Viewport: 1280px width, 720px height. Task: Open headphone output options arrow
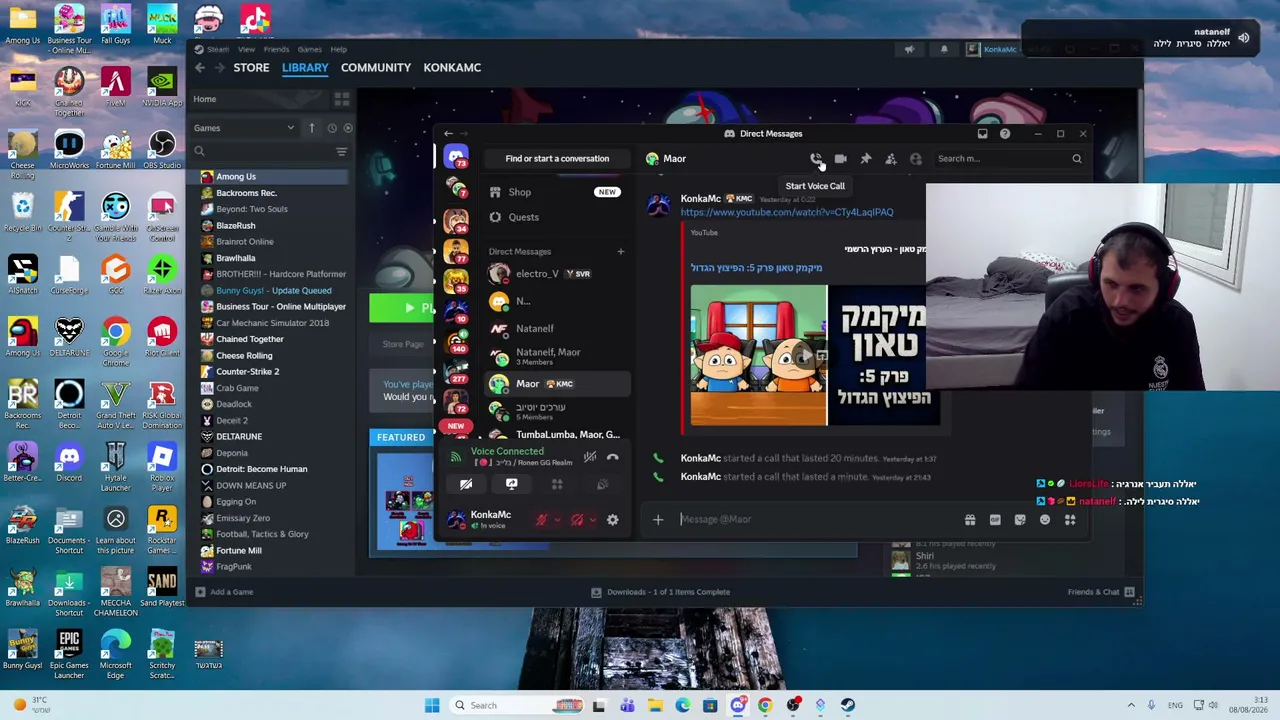[592, 520]
